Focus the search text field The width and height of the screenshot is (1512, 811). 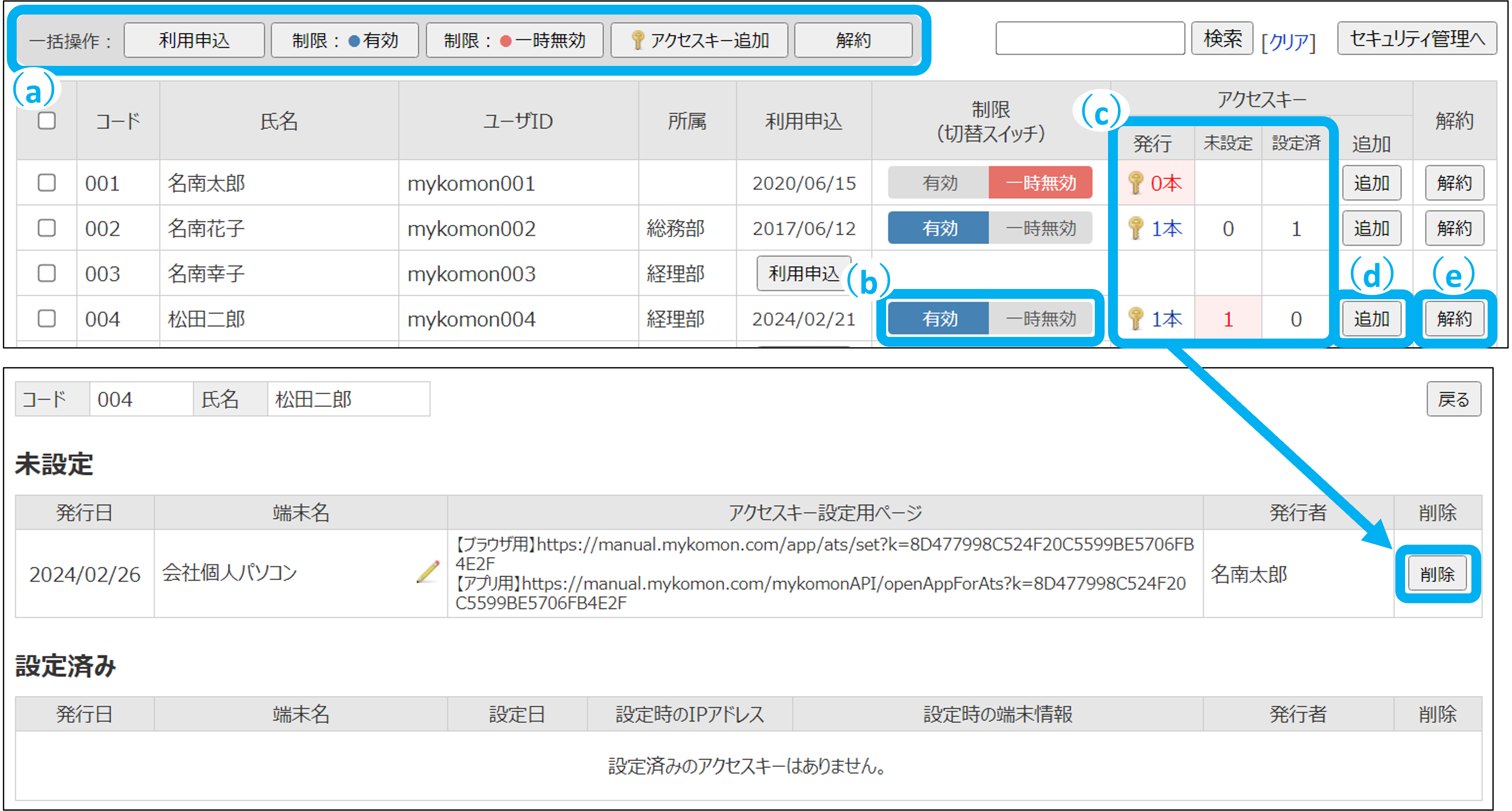click(1090, 39)
